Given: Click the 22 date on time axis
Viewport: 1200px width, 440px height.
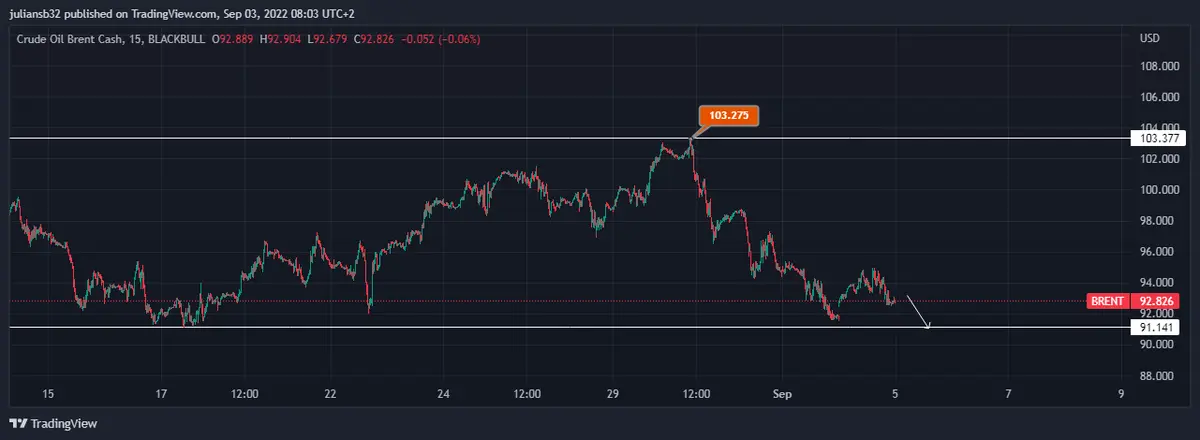Looking at the screenshot, I should (x=331, y=394).
